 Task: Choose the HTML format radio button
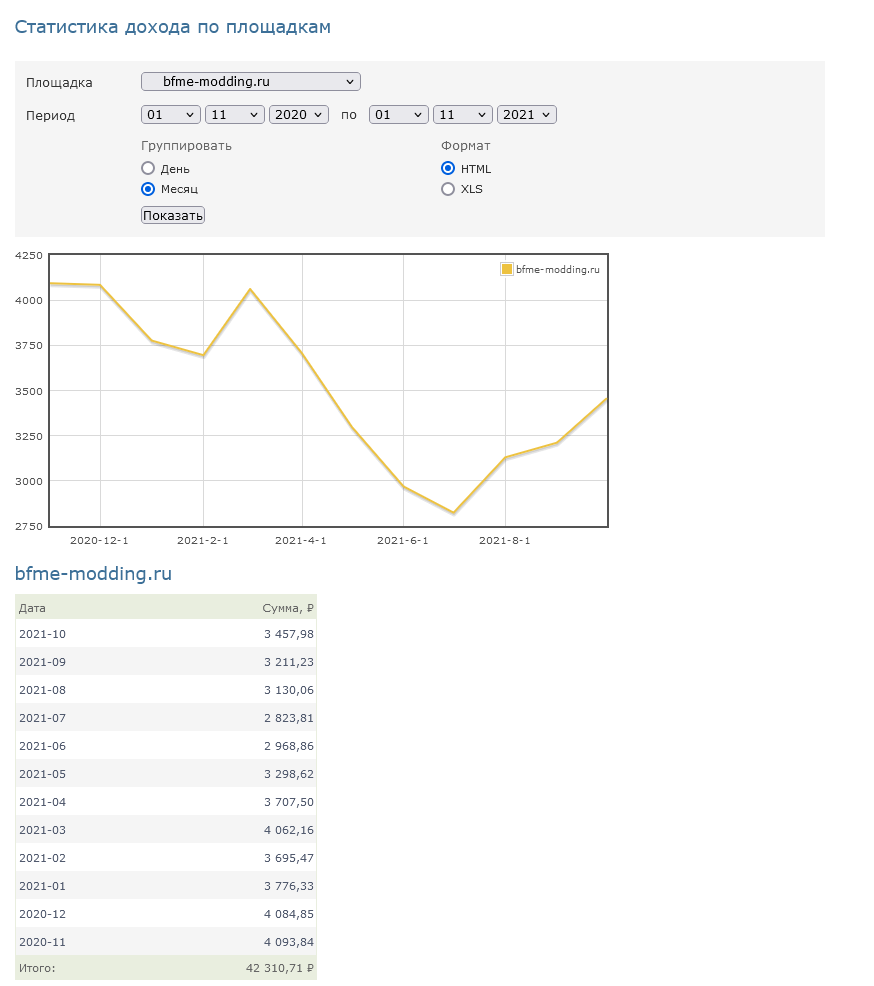click(448, 169)
